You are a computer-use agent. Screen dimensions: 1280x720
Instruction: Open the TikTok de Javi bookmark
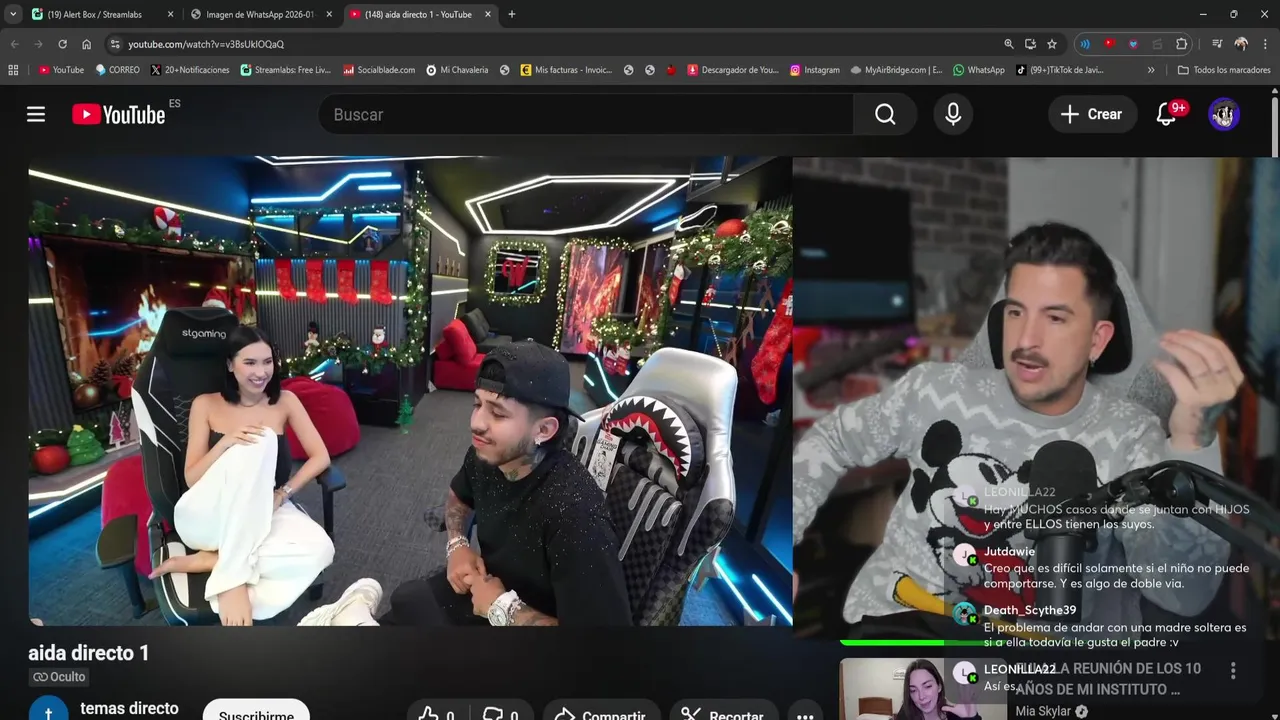[x=1060, y=70]
